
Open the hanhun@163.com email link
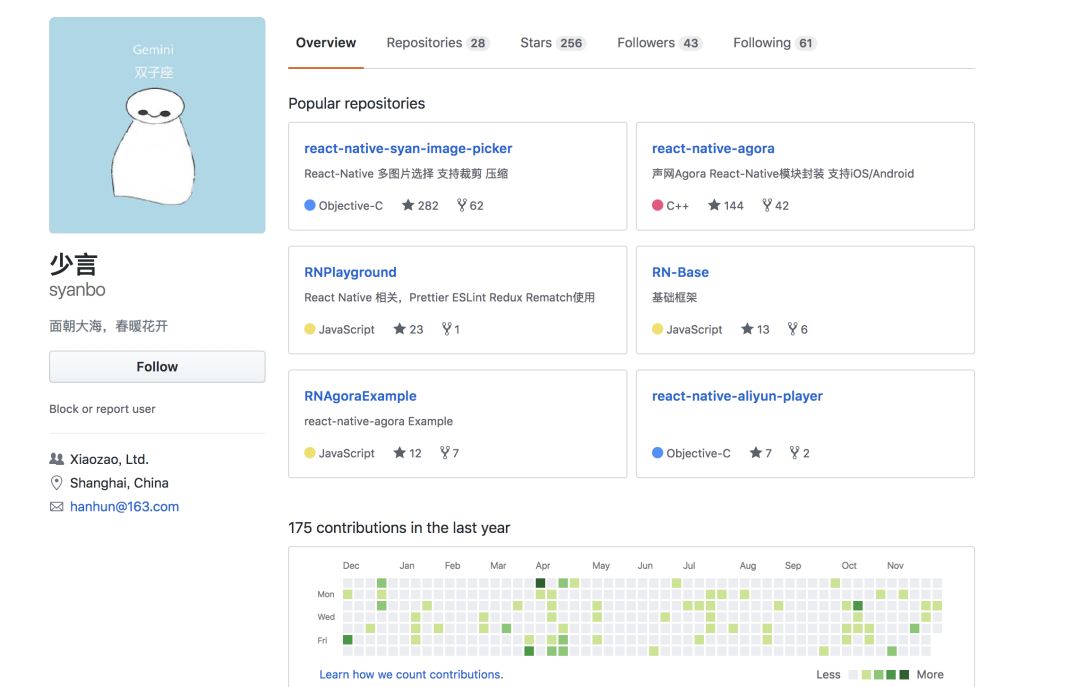(x=124, y=506)
